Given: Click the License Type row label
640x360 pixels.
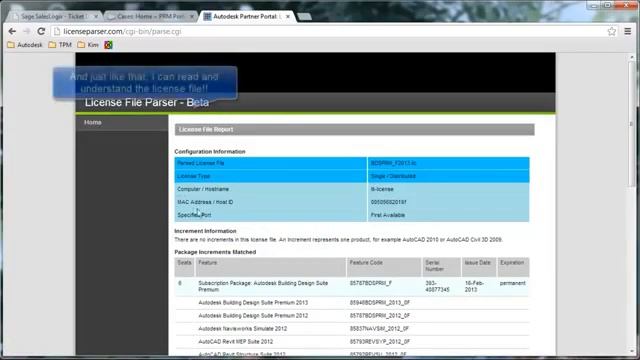Looking at the screenshot, I should [x=193, y=176].
